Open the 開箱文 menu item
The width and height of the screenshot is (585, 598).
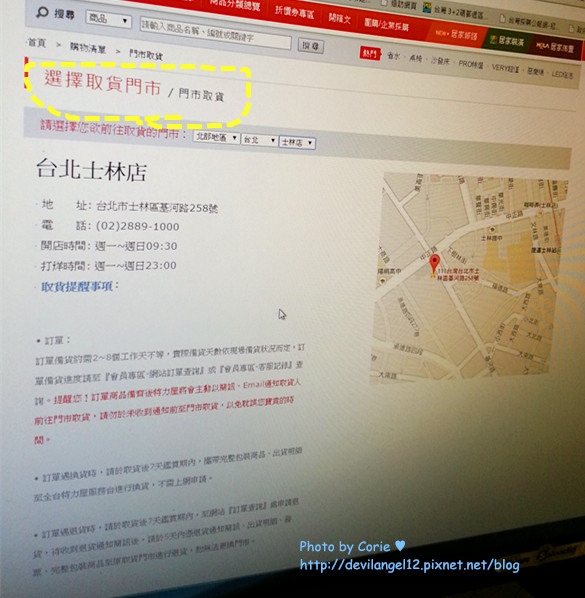coord(339,18)
